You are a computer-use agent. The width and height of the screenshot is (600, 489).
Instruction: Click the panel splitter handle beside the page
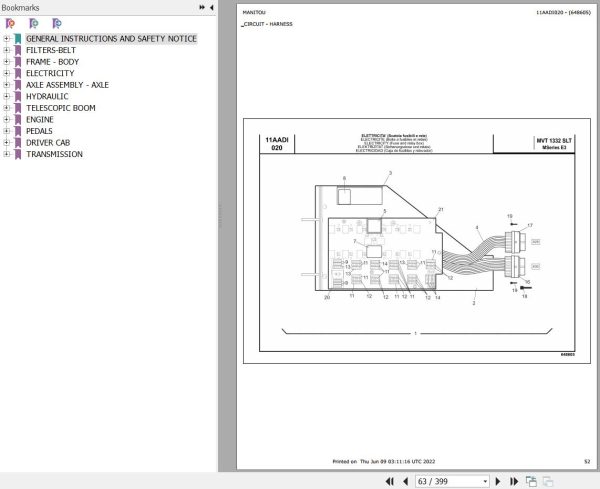pos(220,216)
